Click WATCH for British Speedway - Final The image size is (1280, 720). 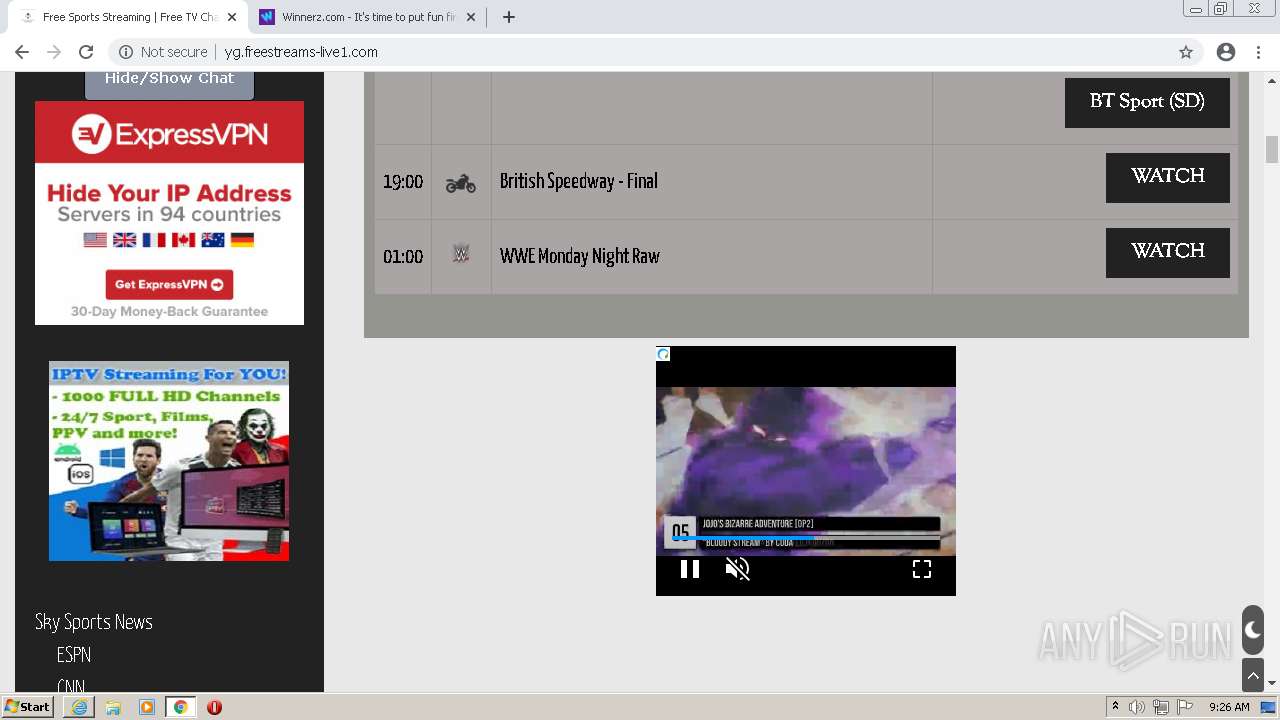tap(1168, 177)
